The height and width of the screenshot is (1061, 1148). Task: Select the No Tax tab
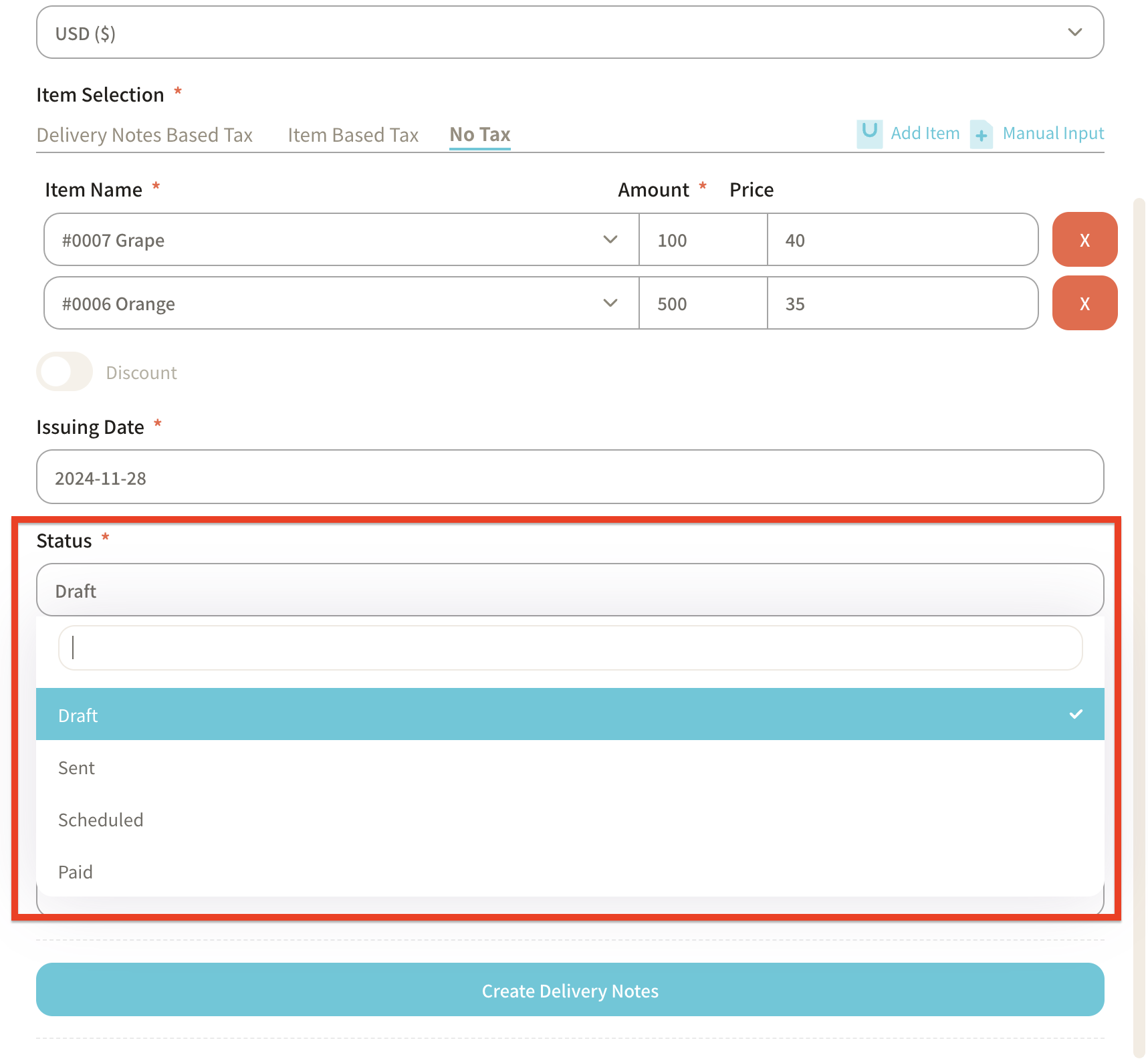479,135
